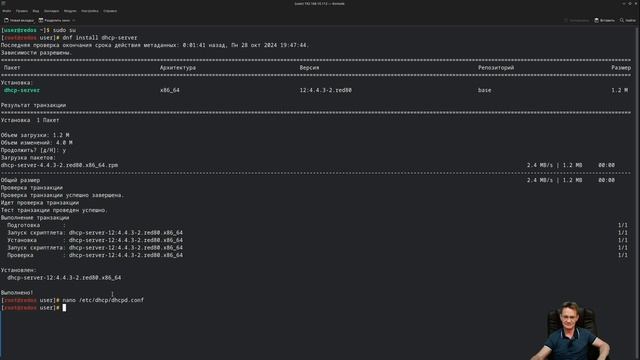The image size is (640, 360).
Task: Open the Файл menu
Action: tap(7, 11)
